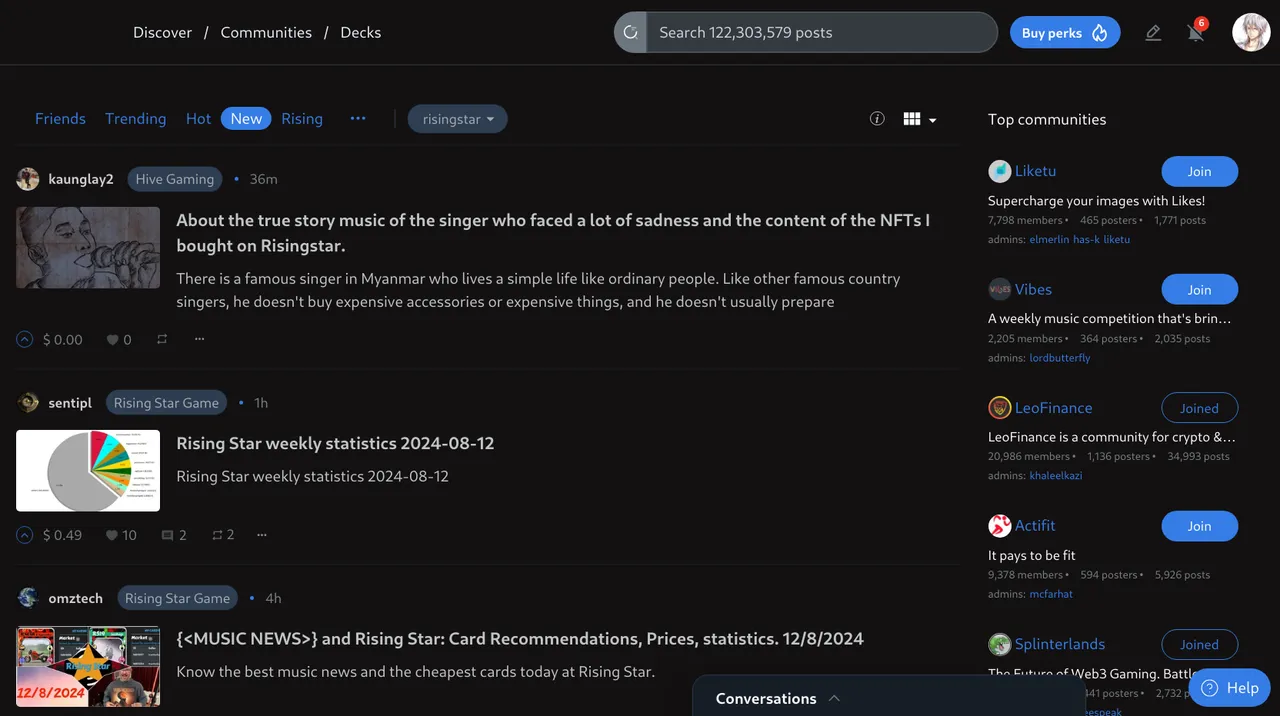The image size is (1280, 716).
Task: Open Vibes community logo
Action: [999, 289]
